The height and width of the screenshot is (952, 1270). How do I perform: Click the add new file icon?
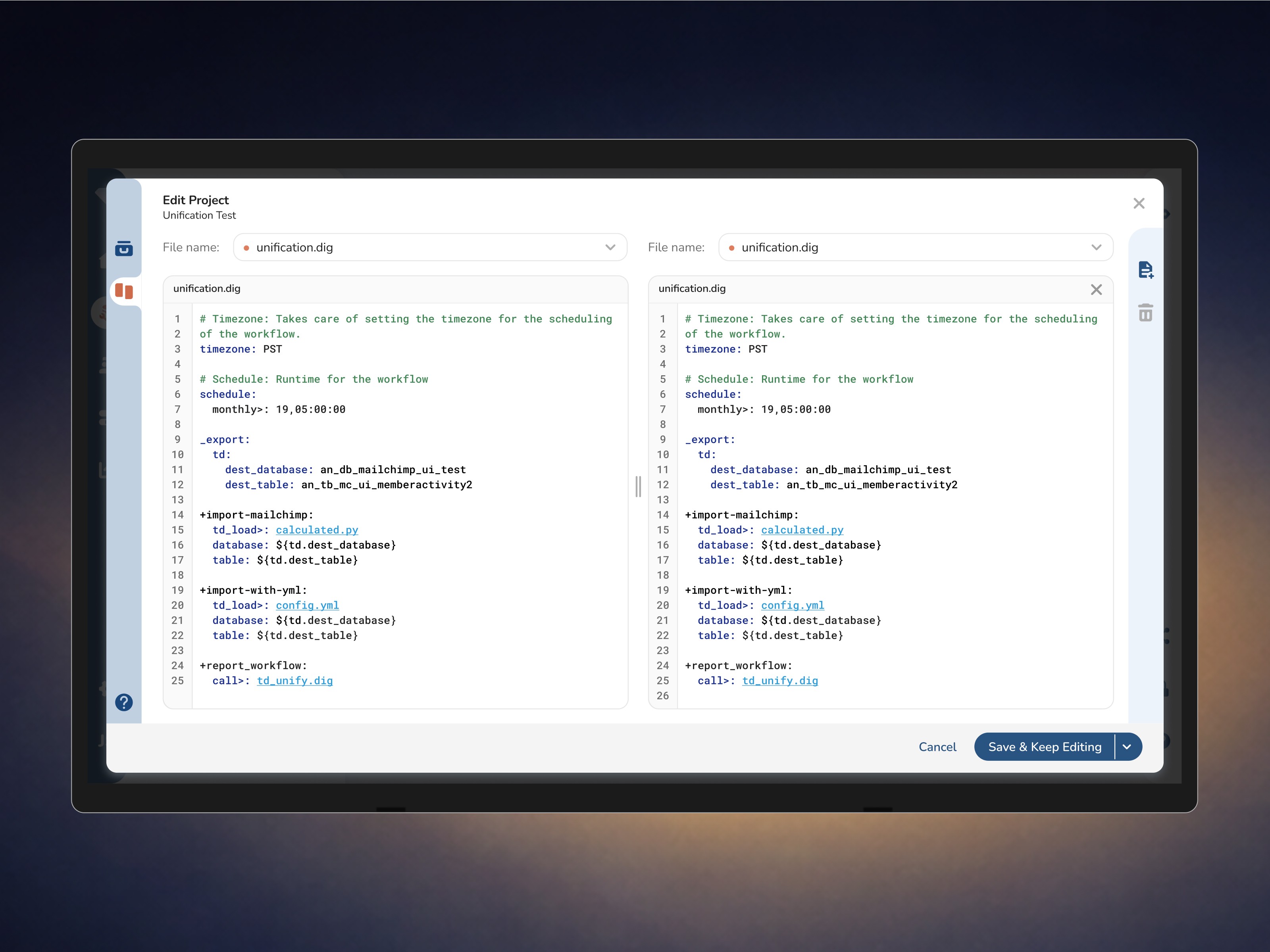[1145, 270]
